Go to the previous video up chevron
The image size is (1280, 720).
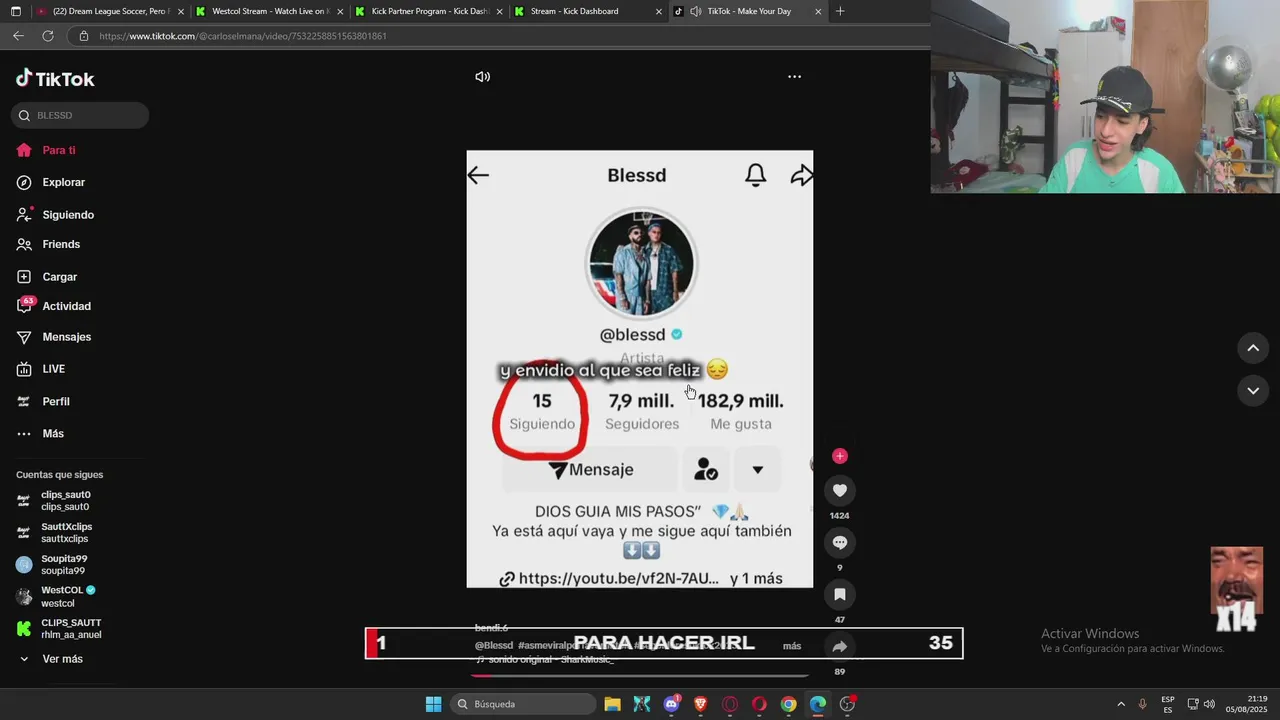[x=1253, y=348]
